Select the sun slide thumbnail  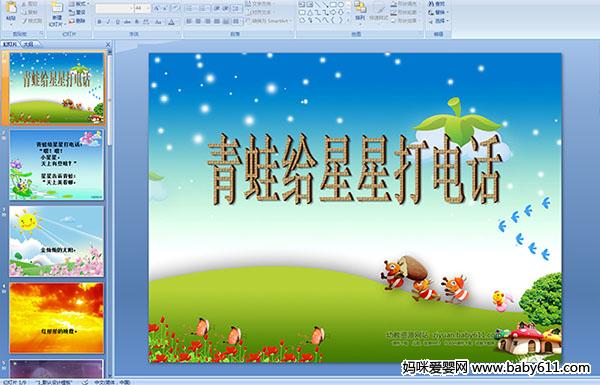tap(56, 241)
